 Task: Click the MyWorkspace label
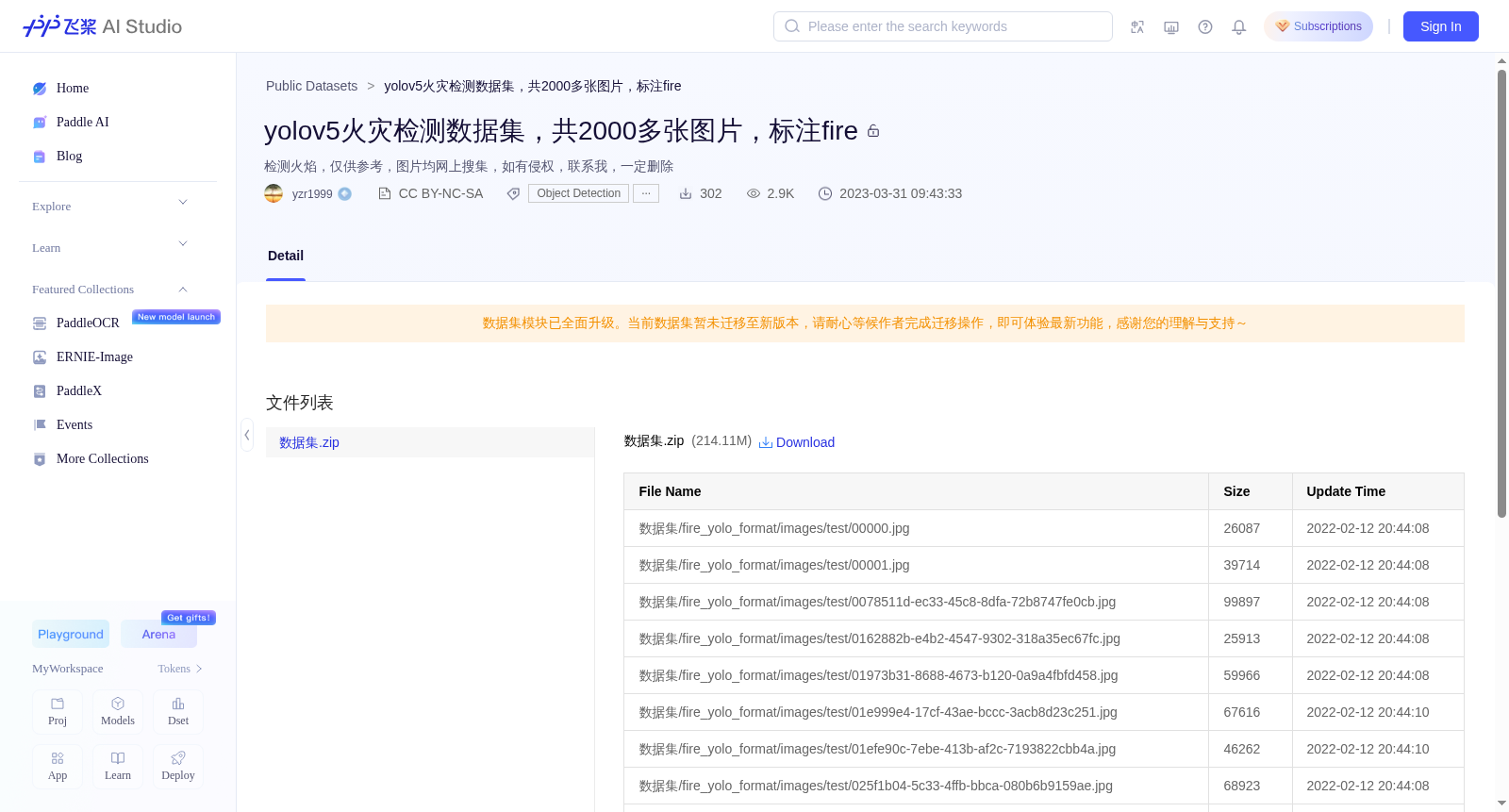pos(68,669)
